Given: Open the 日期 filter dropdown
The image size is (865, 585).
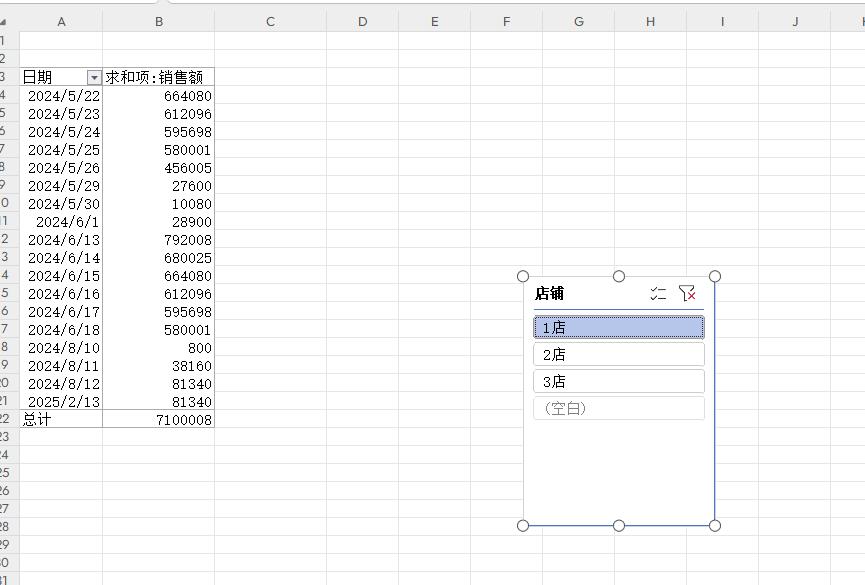Looking at the screenshot, I should pyautogui.click(x=94, y=77).
